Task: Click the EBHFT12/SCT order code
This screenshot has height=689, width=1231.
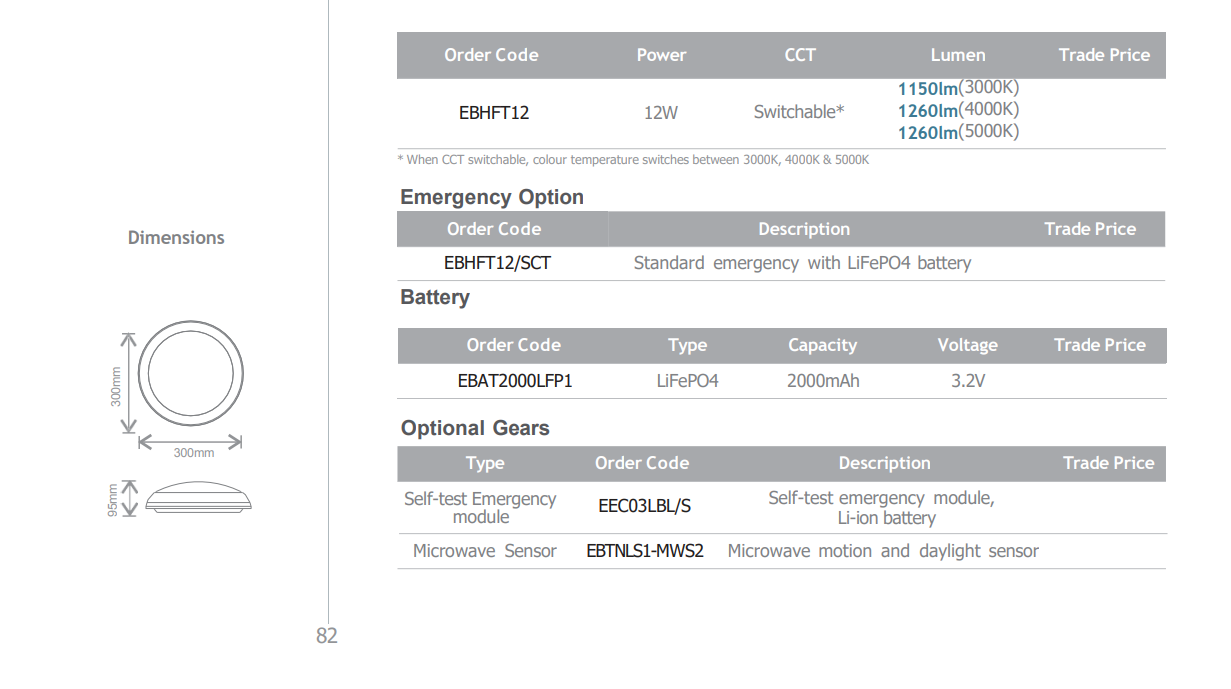Action: 497,263
